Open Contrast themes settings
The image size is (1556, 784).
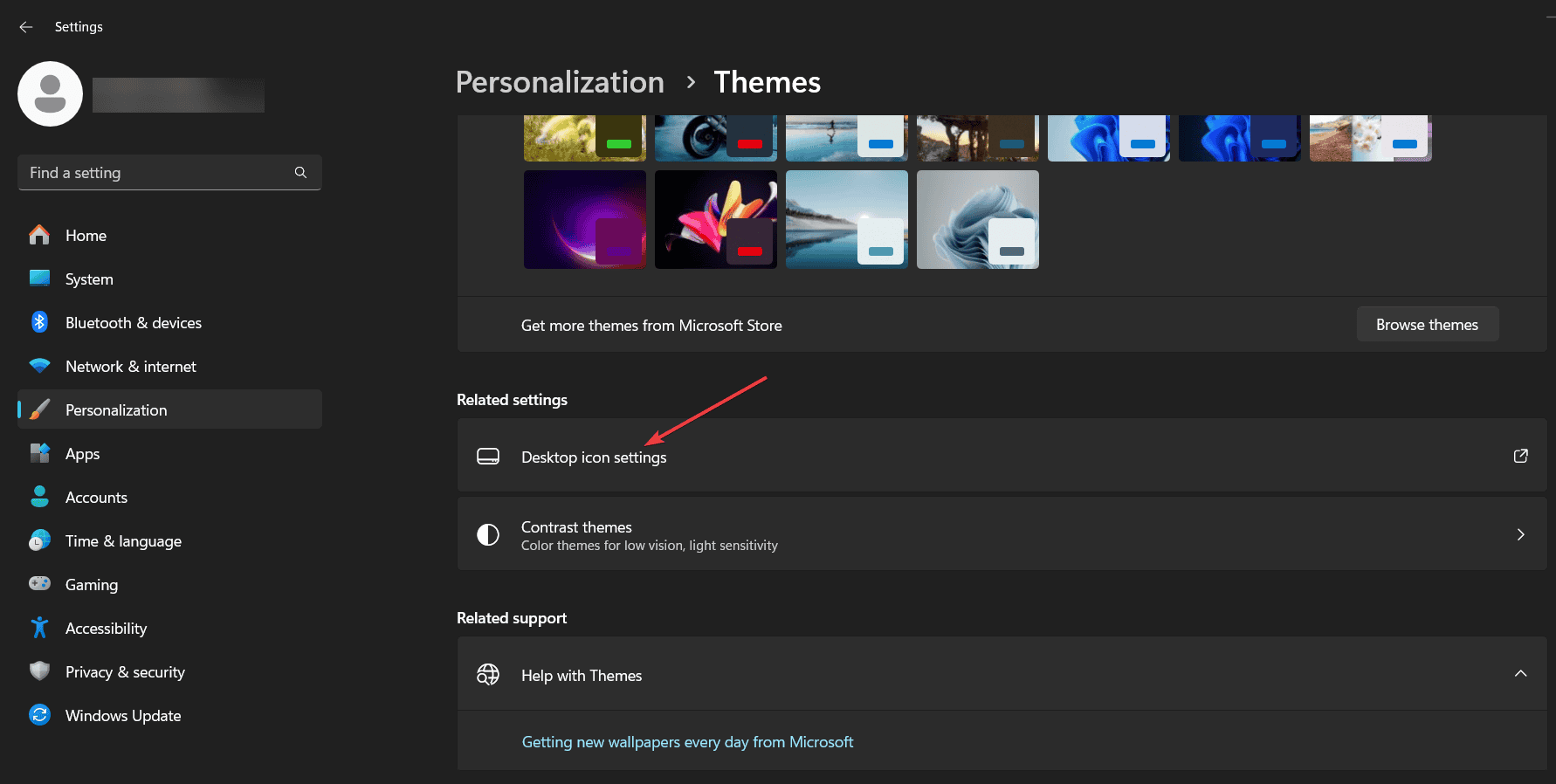pos(1002,534)
